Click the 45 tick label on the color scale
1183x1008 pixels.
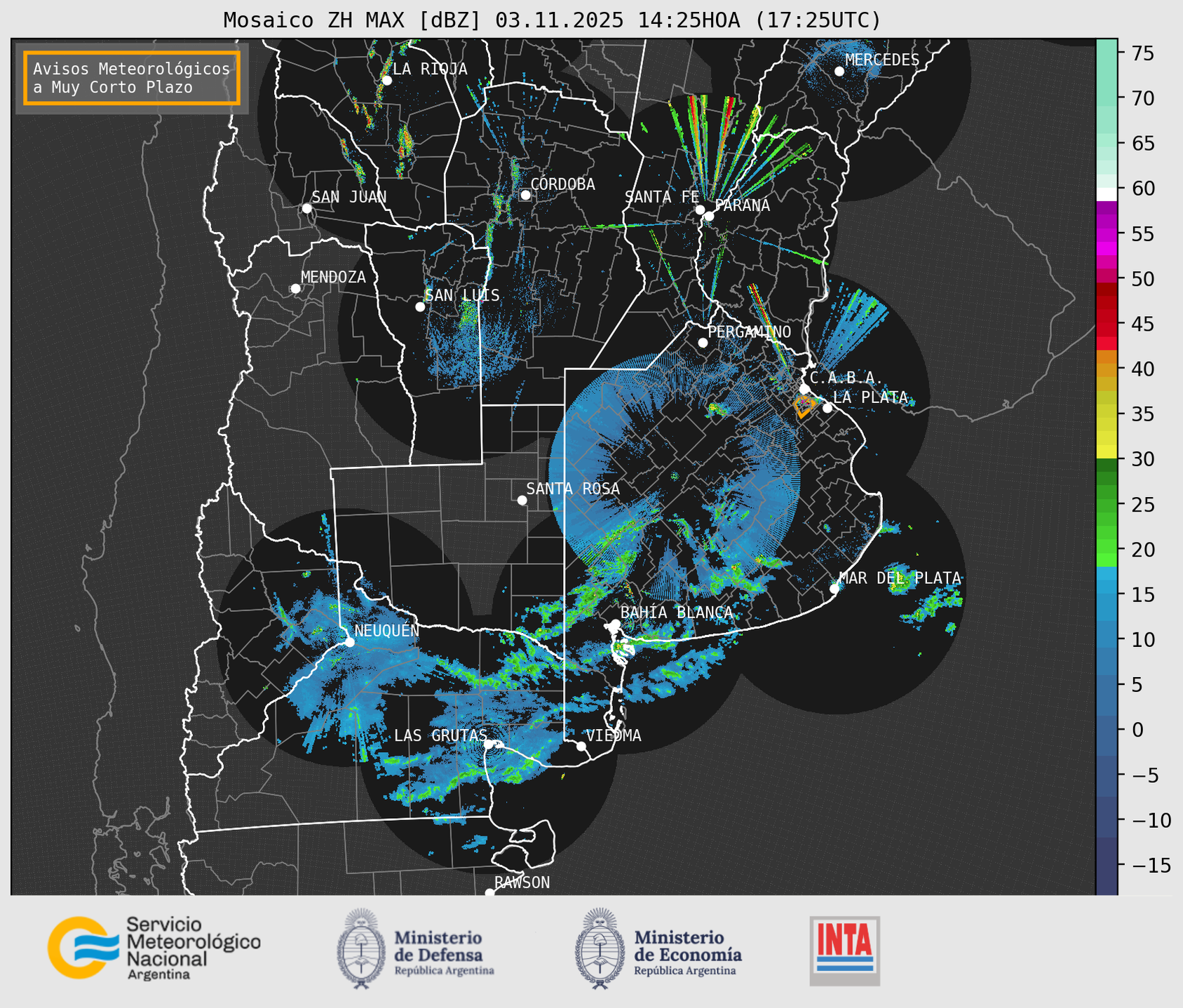[1142, 324]
